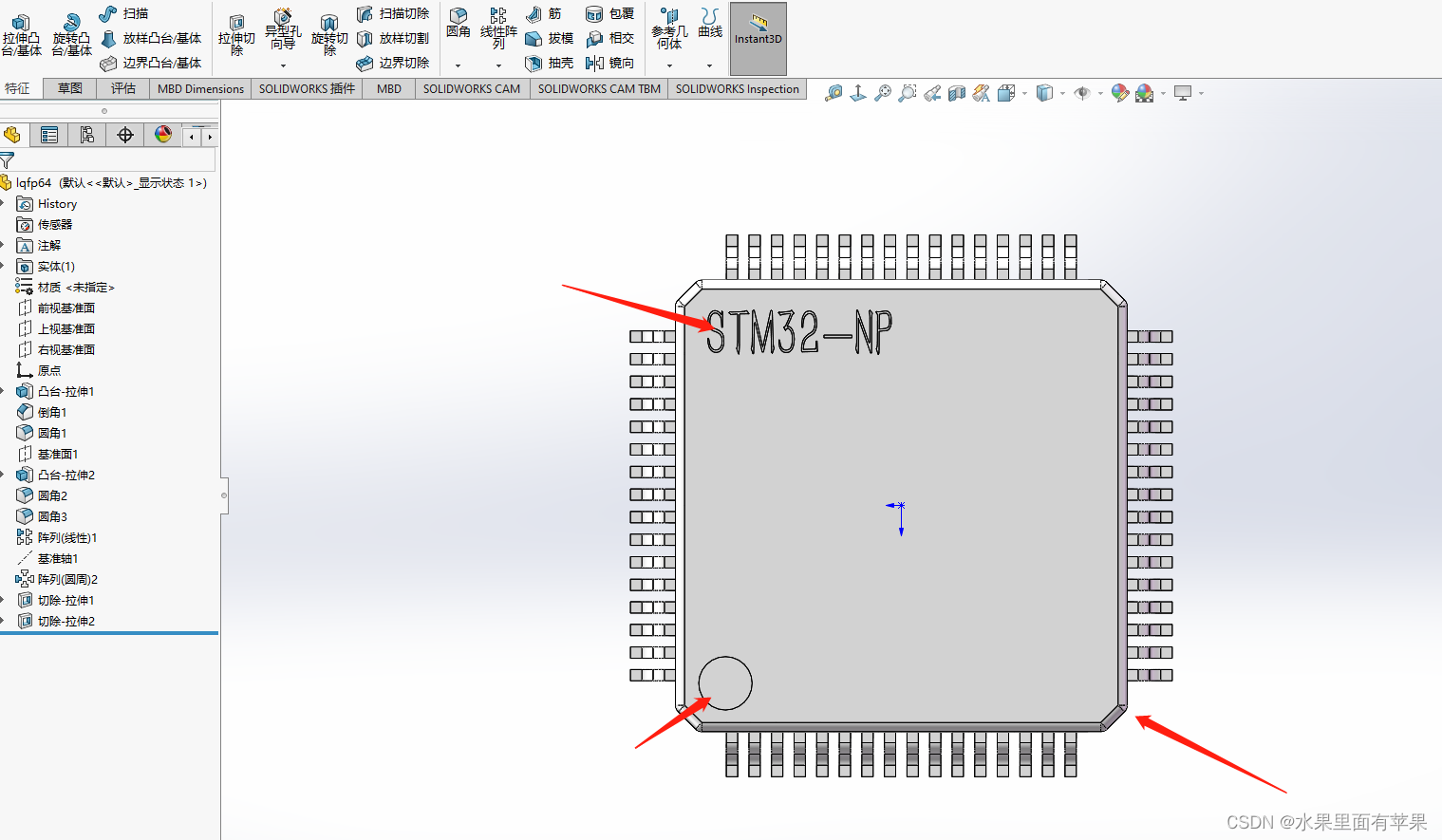Select the 拉伸凸台/基体 extrude boss tool
Image resolution: width=1442 pixels, height=840 pixels.
[21, 35]
